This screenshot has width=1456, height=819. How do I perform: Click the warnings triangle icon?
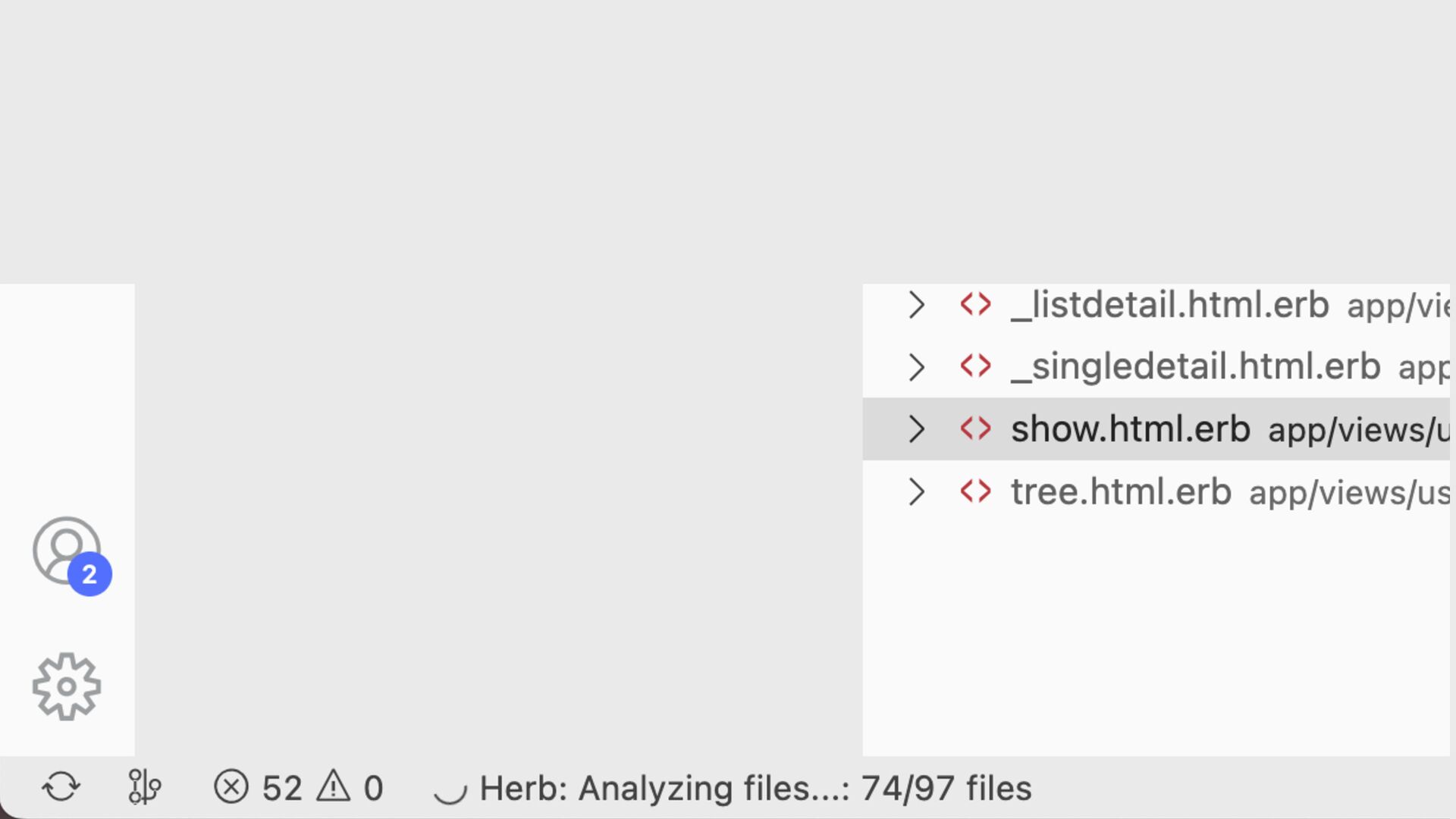334,786
